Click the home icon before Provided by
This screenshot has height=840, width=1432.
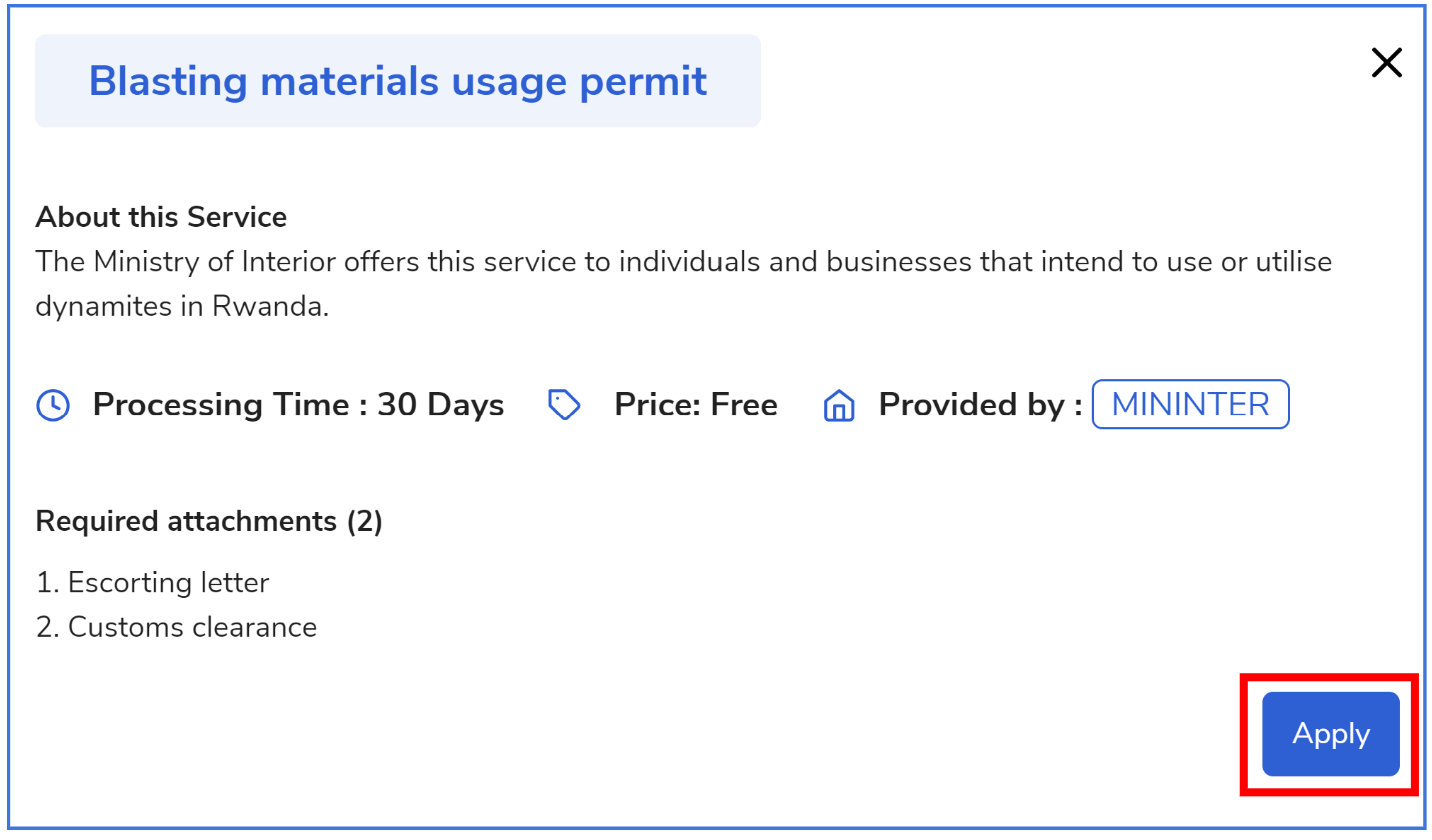[x=838, y=405]
